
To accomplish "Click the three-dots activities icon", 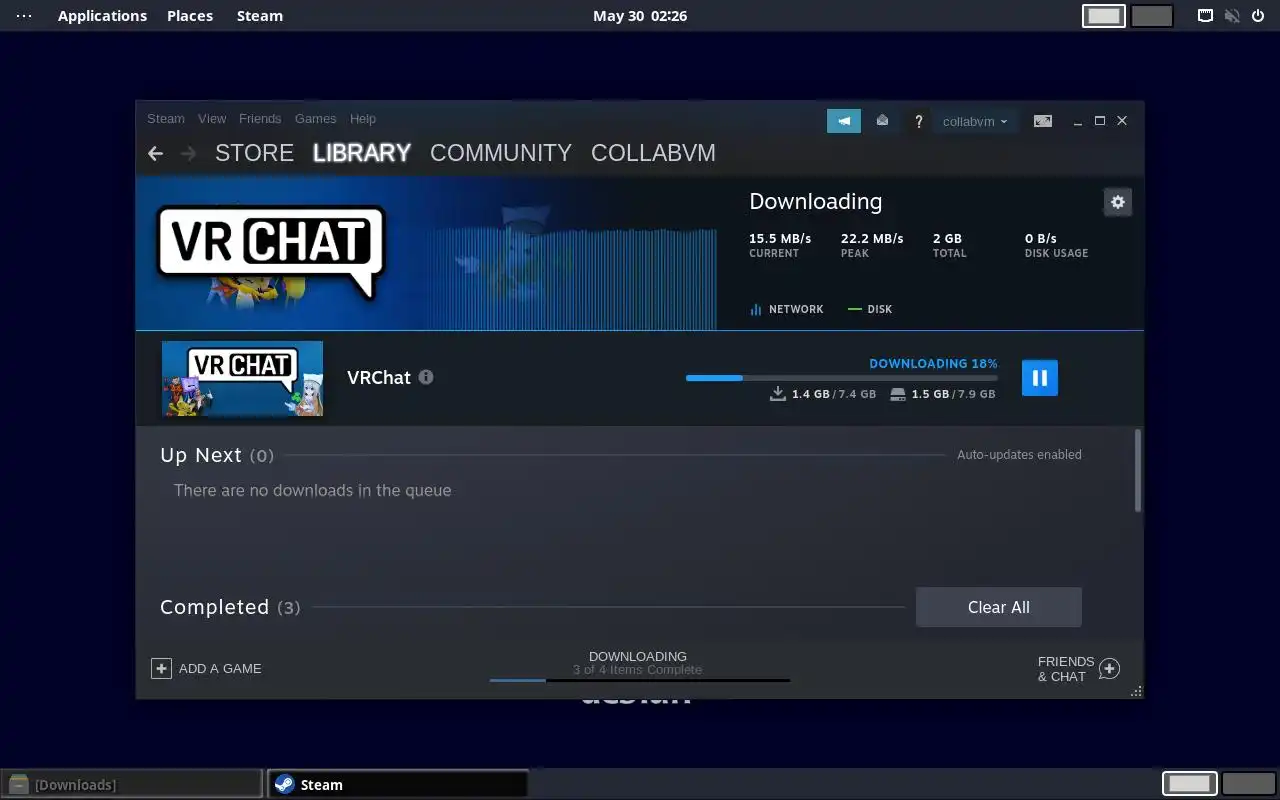I will tap(24, 16).
